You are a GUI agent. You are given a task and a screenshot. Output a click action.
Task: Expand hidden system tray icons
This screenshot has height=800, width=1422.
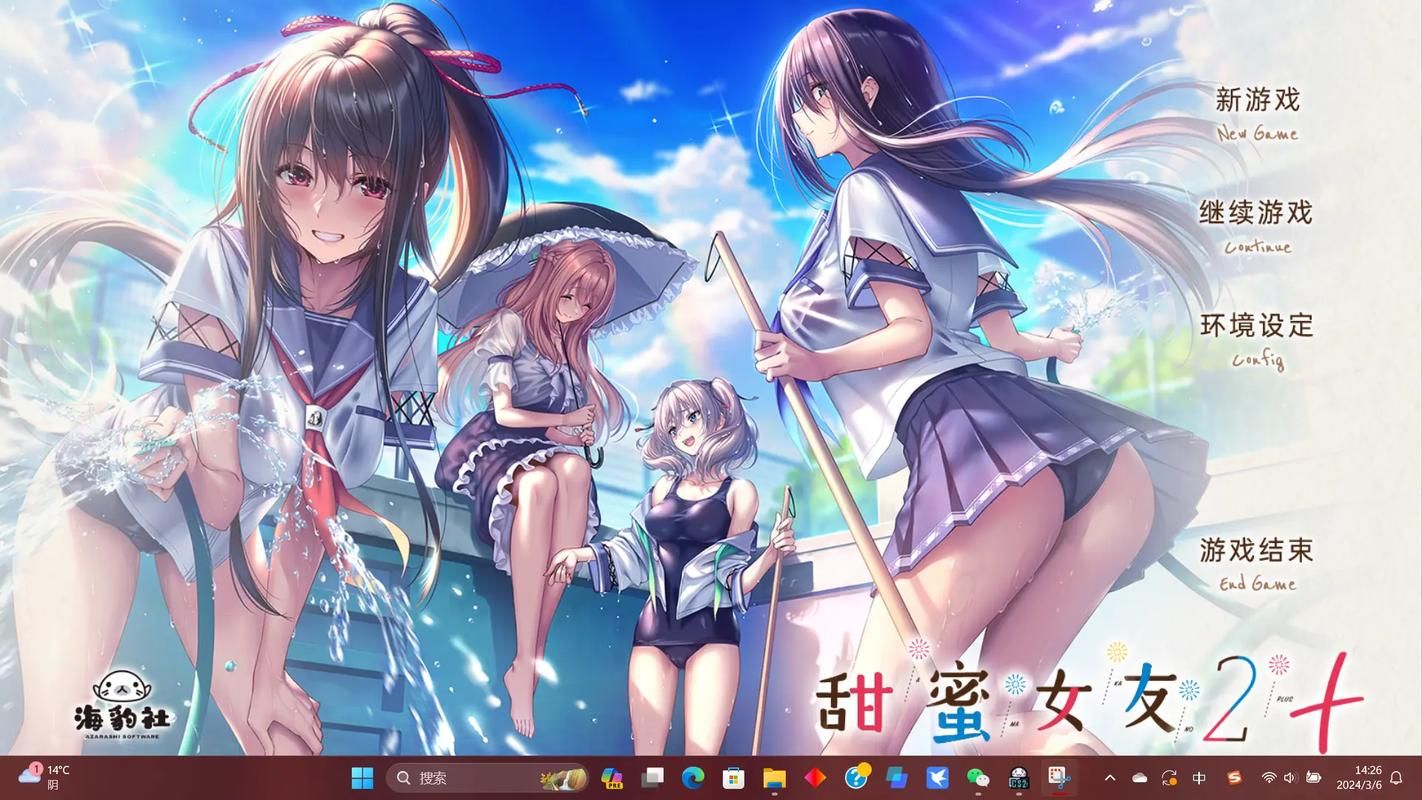coord(1110,778)
